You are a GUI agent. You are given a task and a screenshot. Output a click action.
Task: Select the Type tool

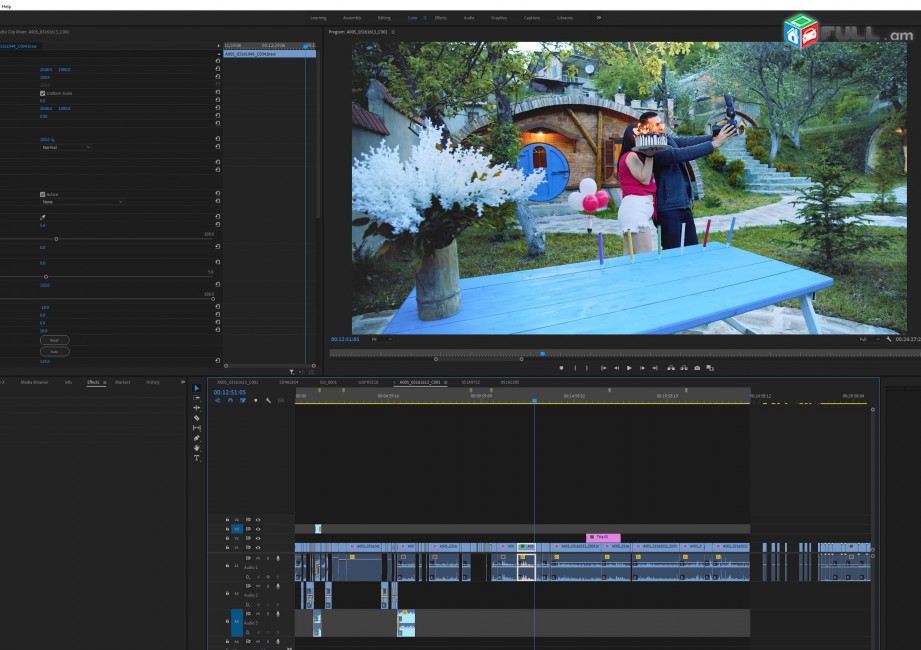coord(197,458)
